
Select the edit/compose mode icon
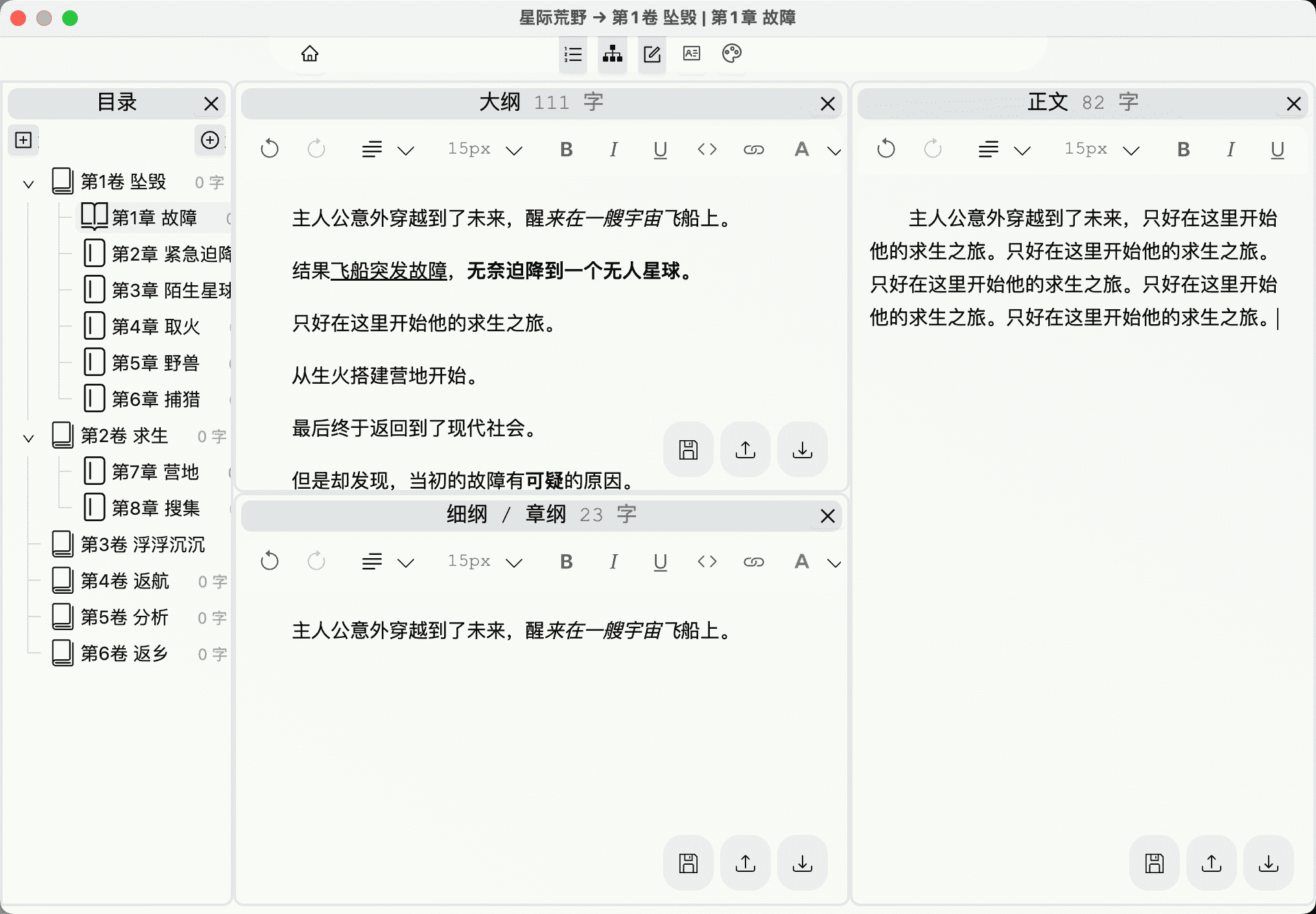pos(652,54)
